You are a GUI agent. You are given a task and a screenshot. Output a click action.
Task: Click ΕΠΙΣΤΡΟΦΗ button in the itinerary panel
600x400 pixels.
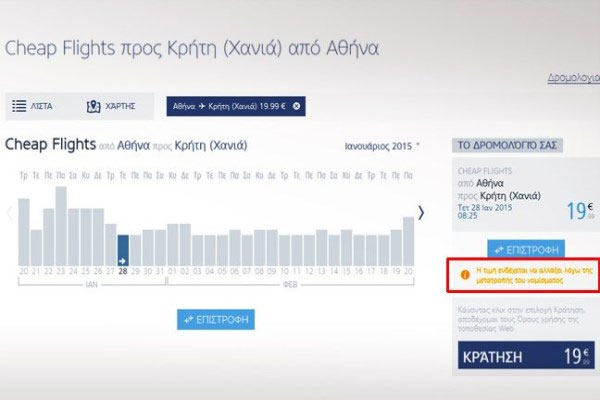pyautogui.click(x=525, y=248)
